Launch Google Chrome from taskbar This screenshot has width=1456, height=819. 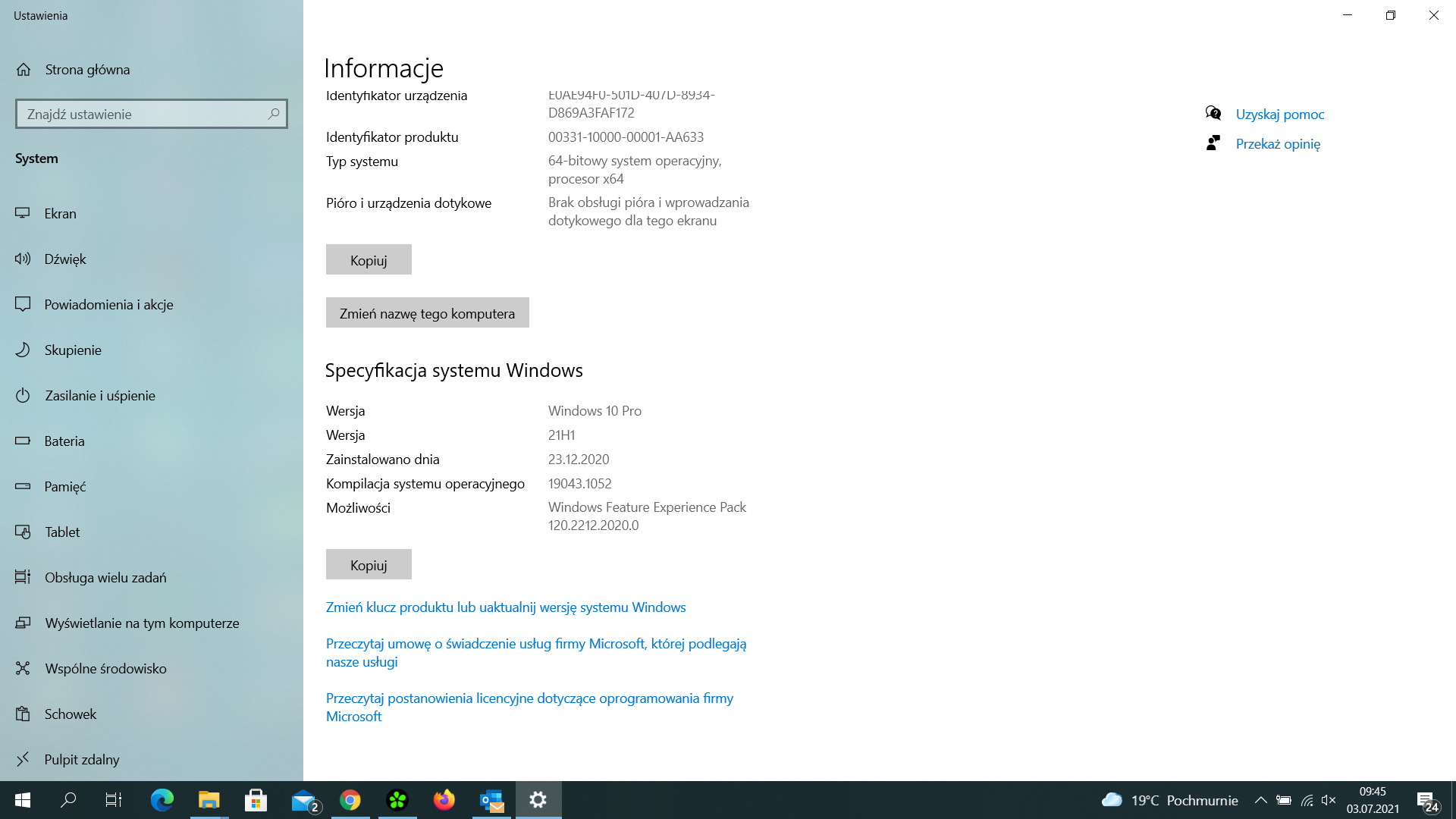point(350,800)
